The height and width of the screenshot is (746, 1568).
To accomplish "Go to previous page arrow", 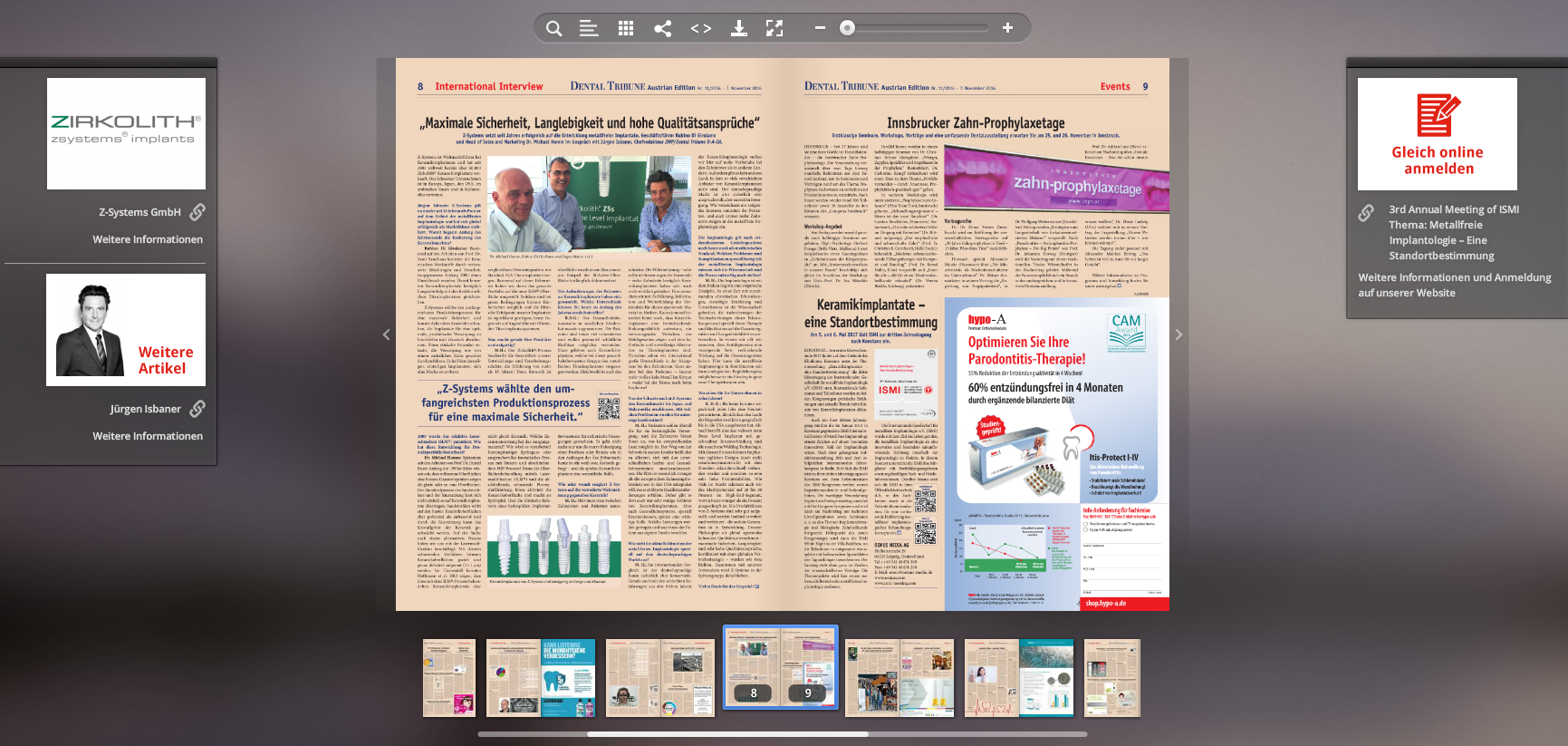I will pyautogui.click(x=387, y=334).
